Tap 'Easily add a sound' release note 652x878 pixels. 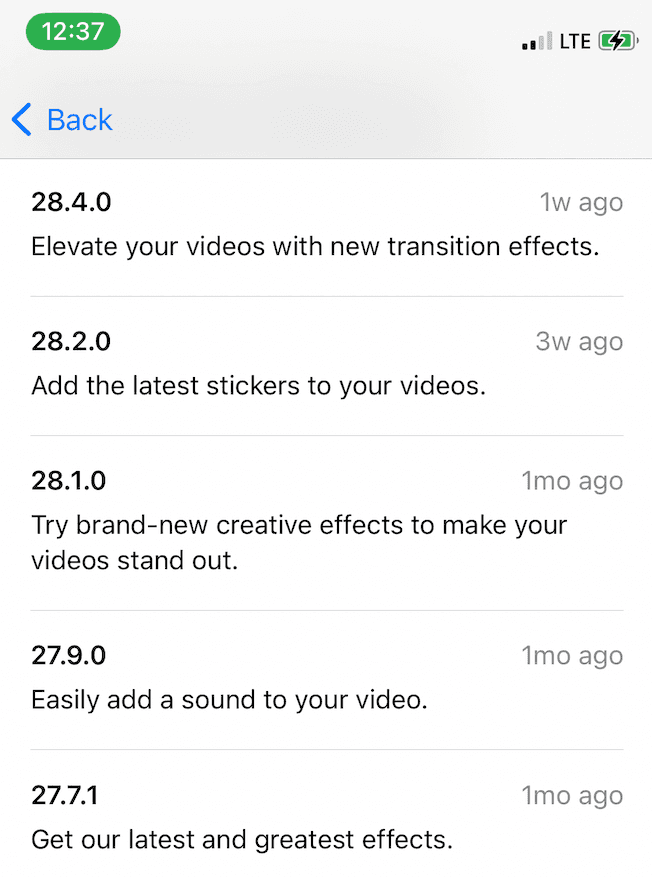pyautogui.click(x=229, y=700)
